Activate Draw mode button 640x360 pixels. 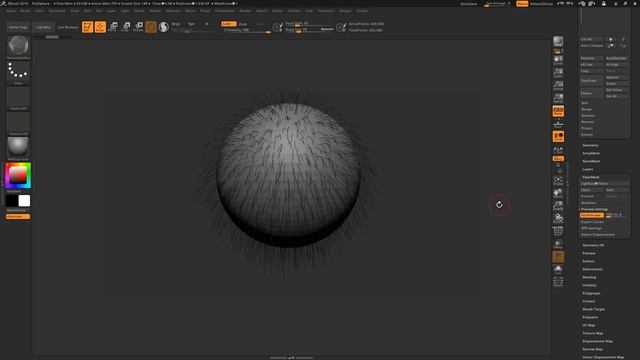100,27
